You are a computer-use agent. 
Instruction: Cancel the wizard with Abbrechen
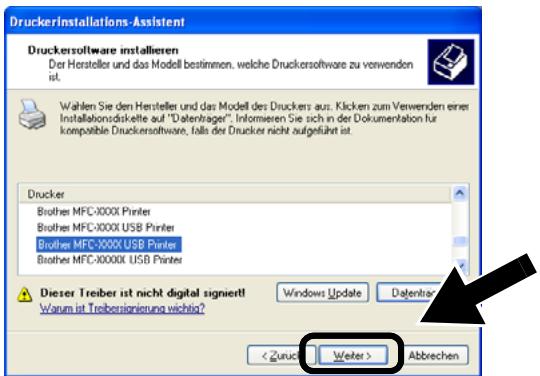point(433,355)
